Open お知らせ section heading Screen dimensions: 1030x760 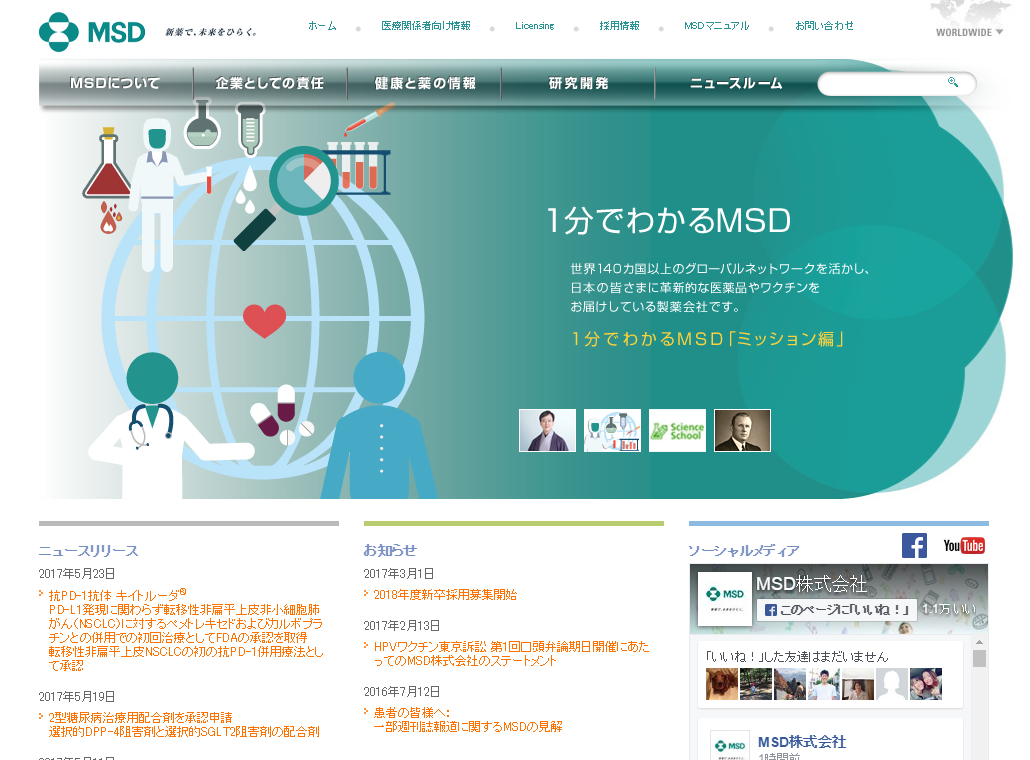click(390, 550)
